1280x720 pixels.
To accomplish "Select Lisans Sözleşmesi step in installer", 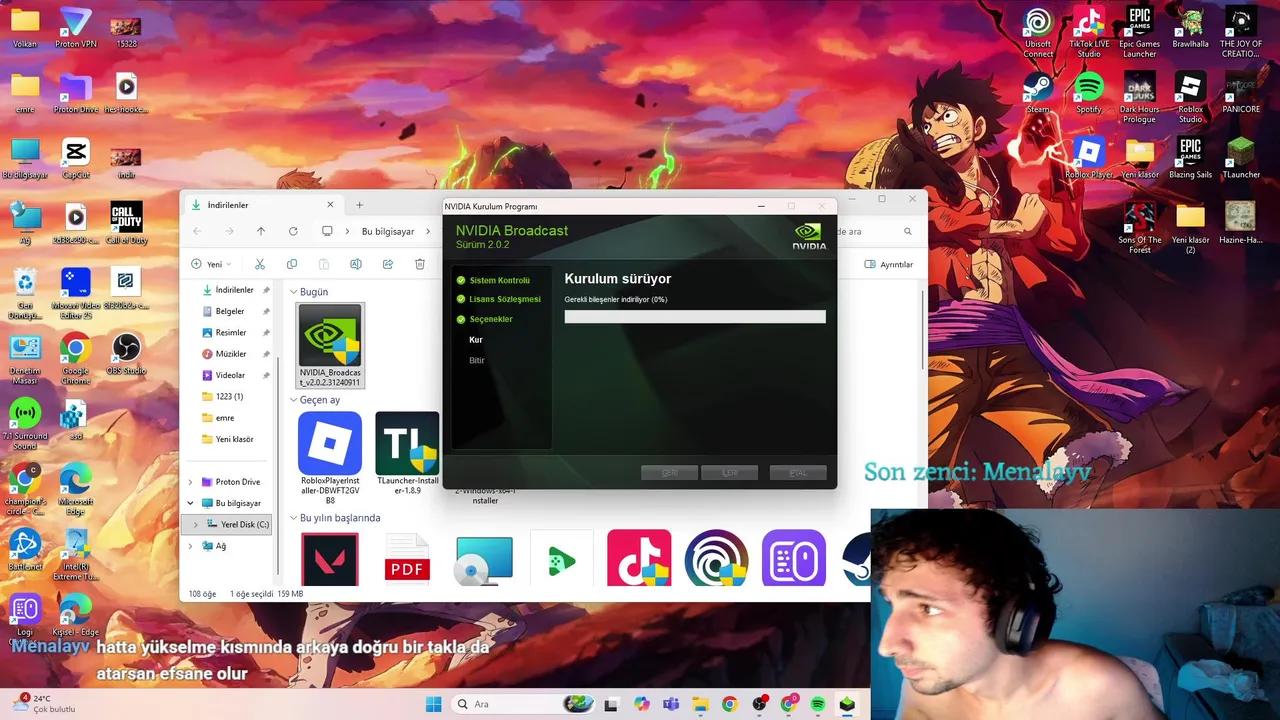I will pyautogui.click(x=504, y=299).
